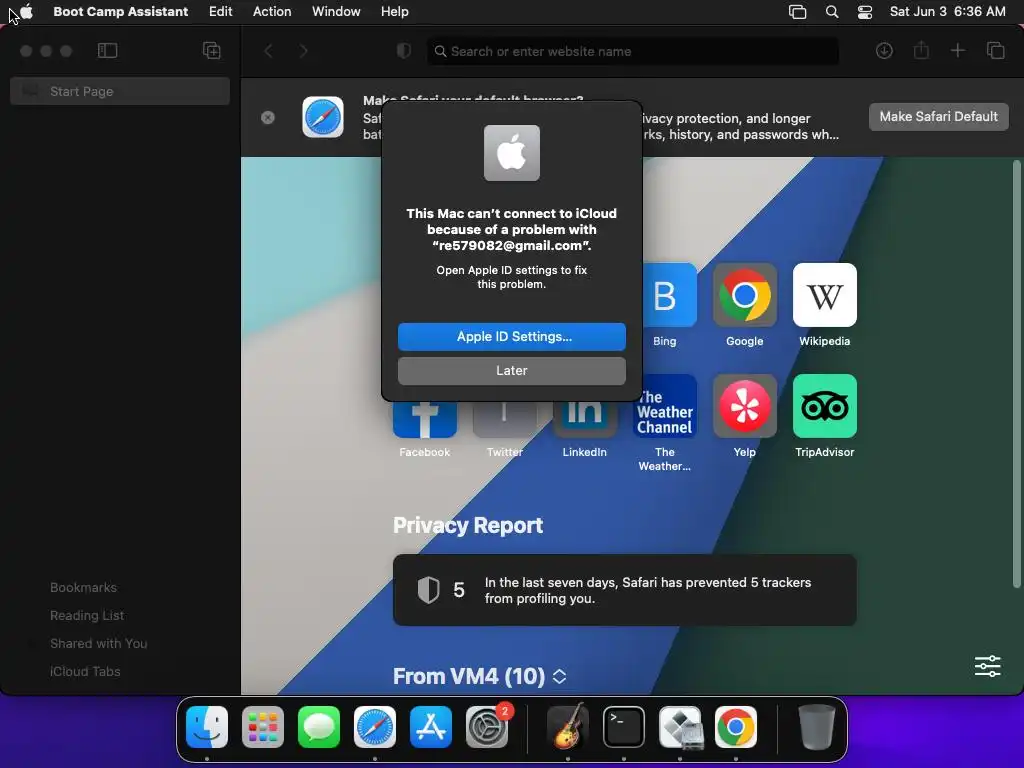Go forward with the forward arrow
The height and width of the screenshot is (768, 1024).
[303, 51]
